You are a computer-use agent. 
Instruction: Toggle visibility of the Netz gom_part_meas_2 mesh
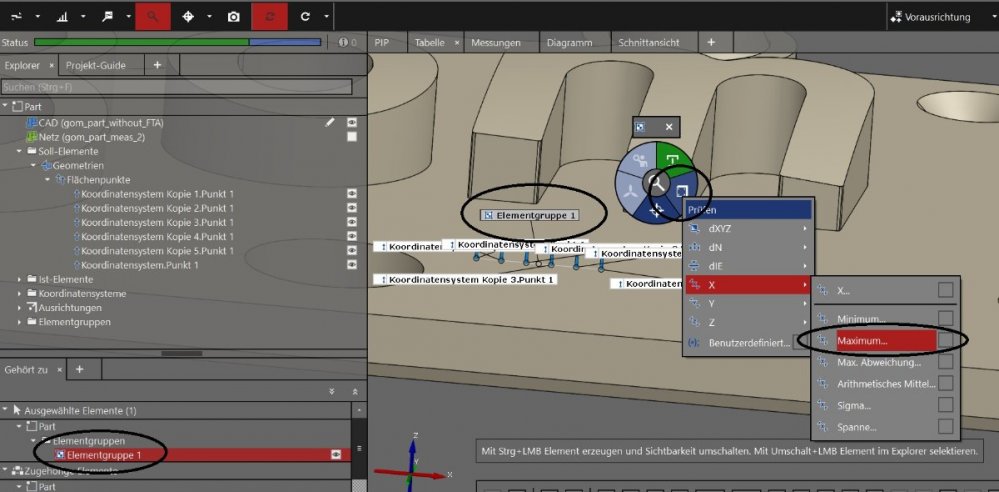[x=352, y=137]
